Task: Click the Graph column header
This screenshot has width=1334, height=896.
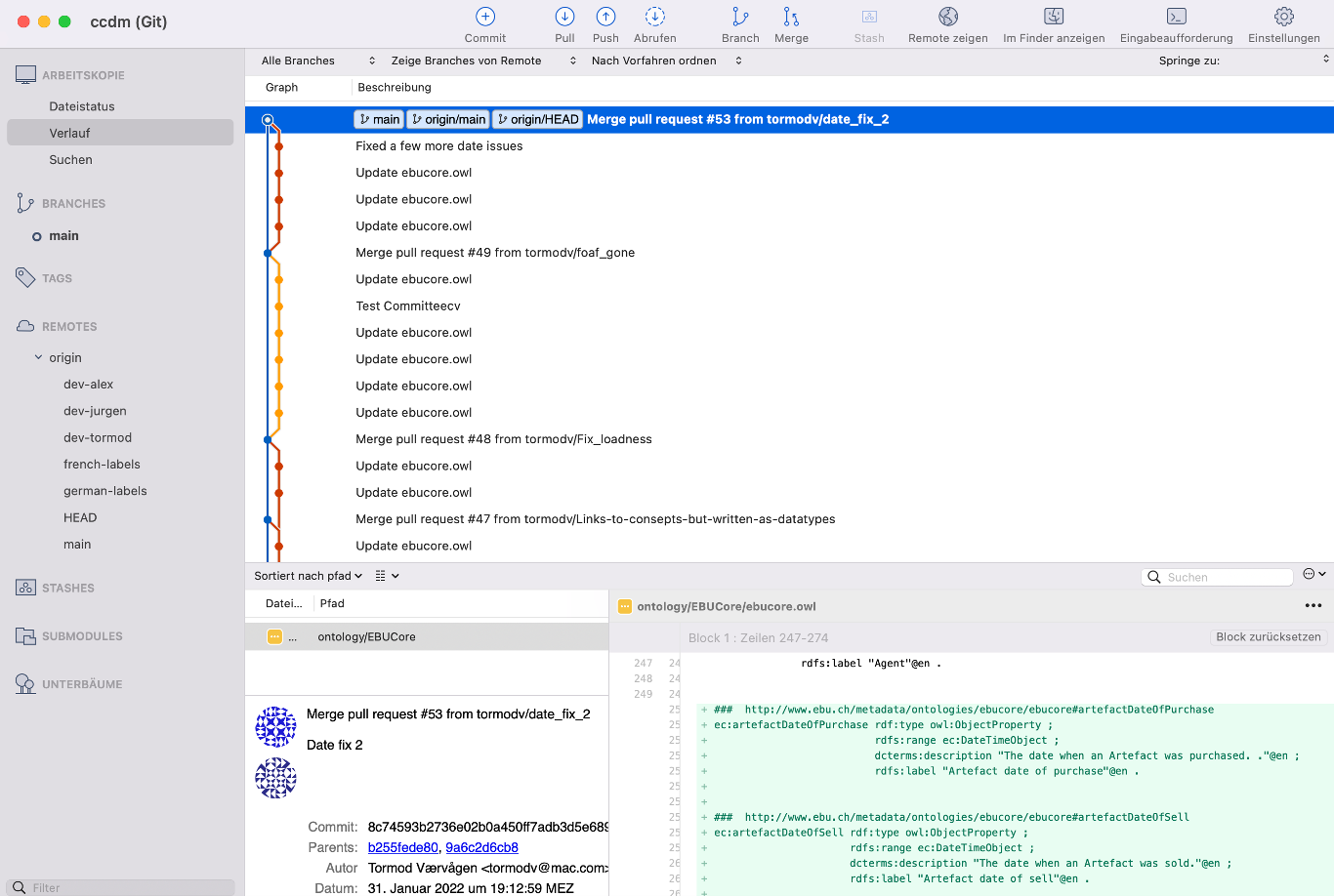Action: (x=281, y=88)
